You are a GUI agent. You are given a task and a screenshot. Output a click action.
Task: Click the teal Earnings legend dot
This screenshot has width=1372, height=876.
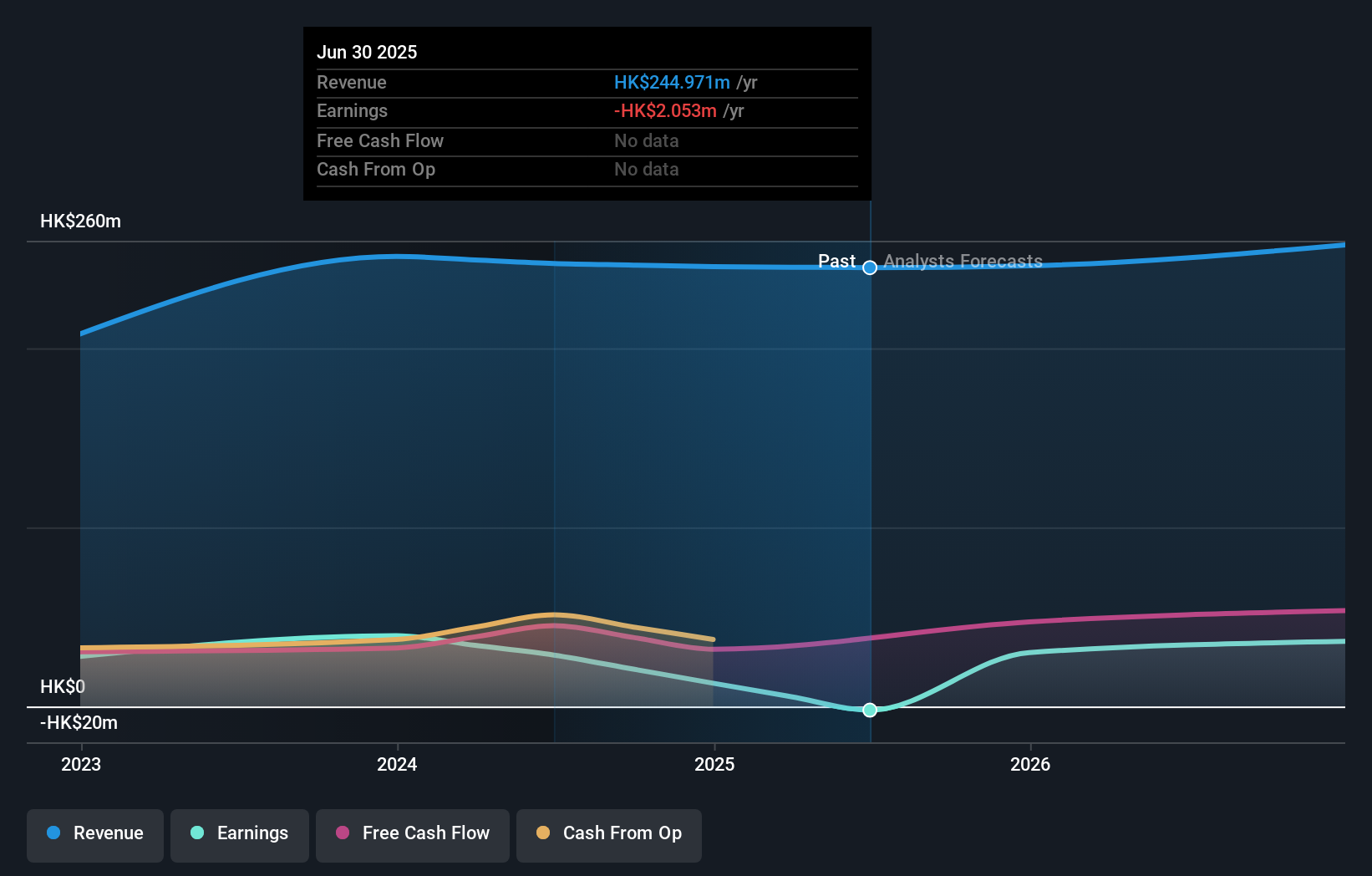(x=196, y=833)
